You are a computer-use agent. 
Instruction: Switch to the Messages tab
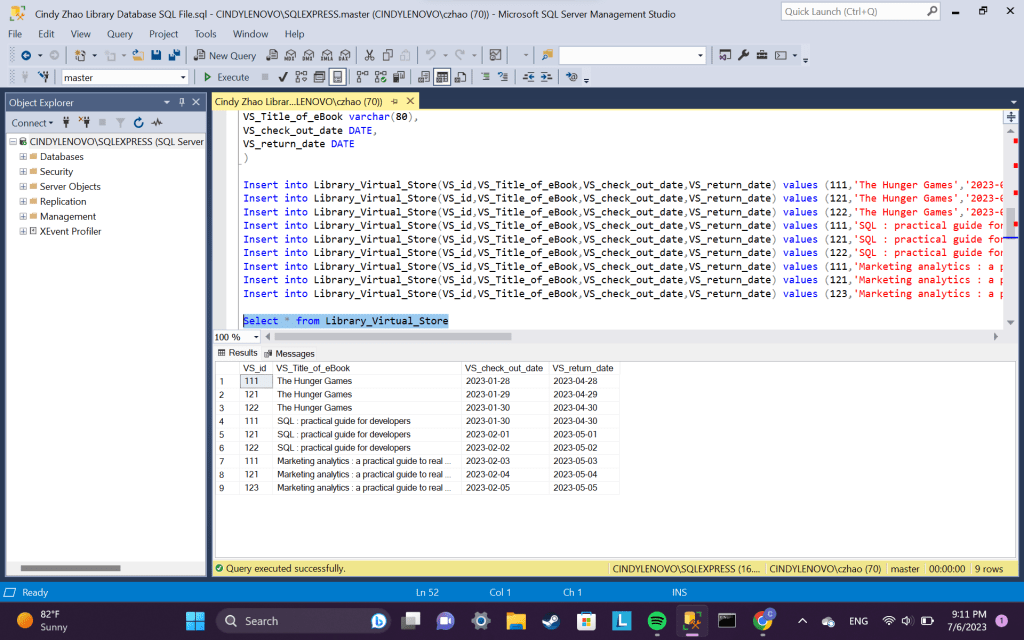288,353
